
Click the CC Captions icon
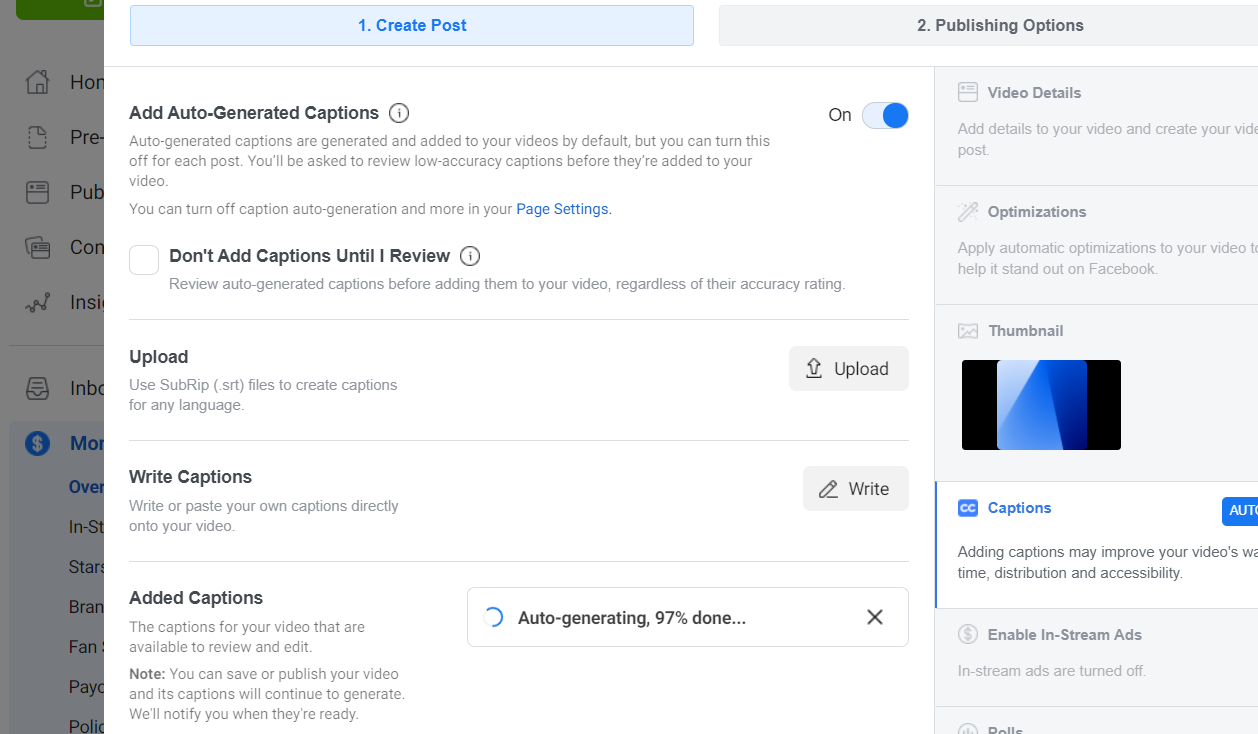click(967, 508)
